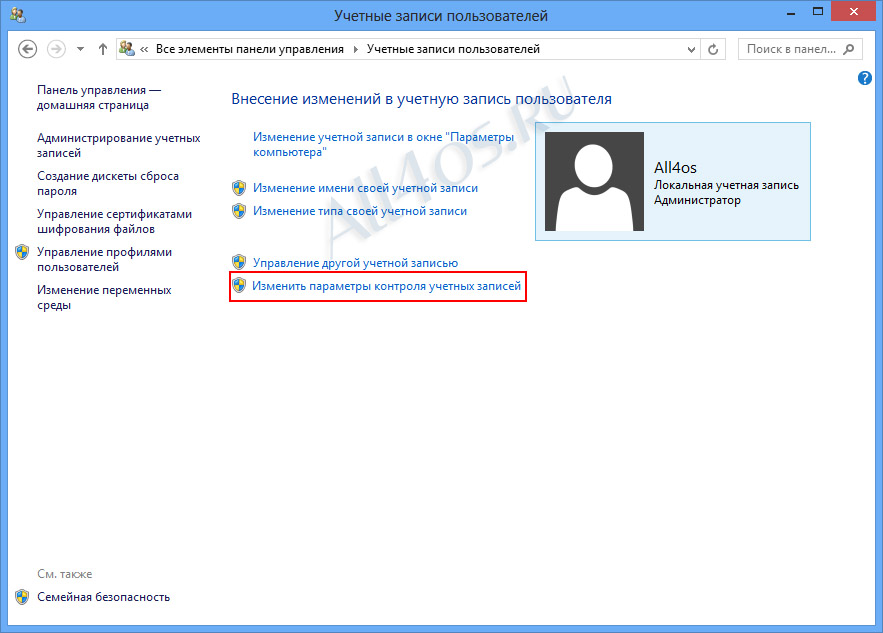Open 'Управление профилями пользователей' link
The height and width of the screenshot is (633, 883).
104,259
